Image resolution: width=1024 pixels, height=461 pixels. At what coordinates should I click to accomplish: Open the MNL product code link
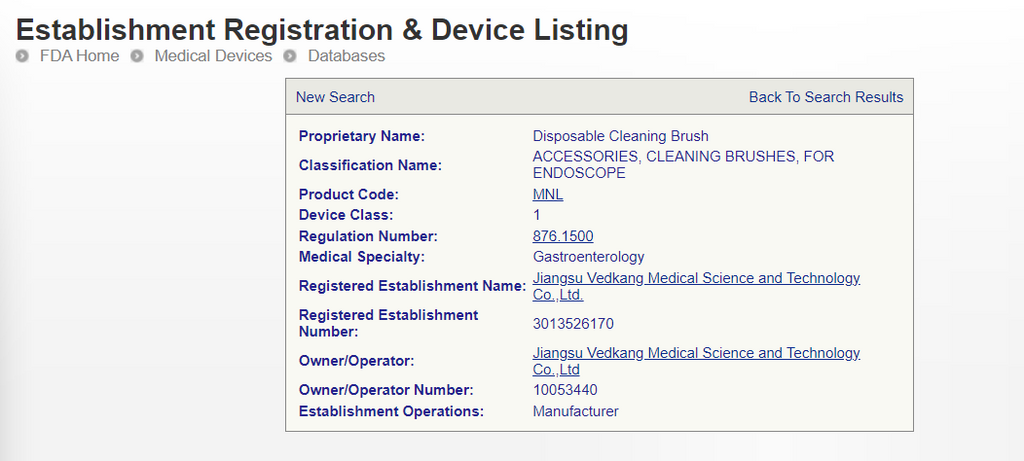click(547, 194)
